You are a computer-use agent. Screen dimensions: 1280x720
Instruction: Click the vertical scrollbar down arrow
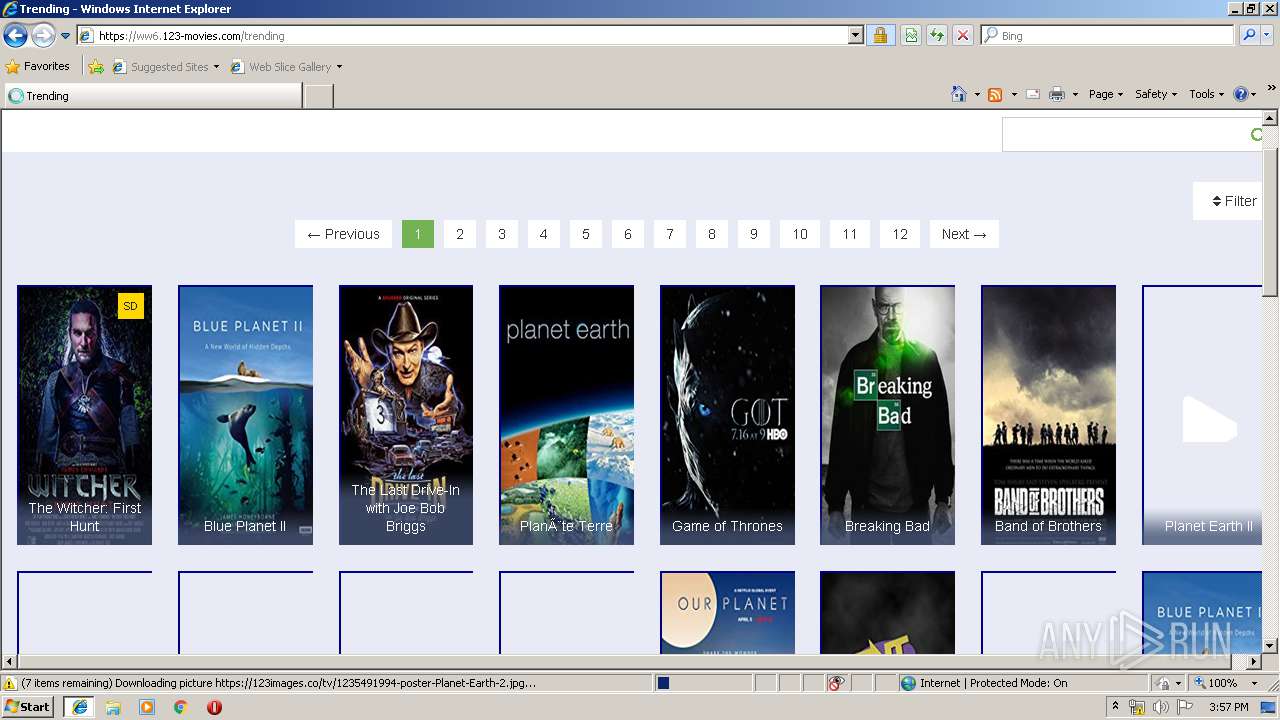pos(1270,646)
